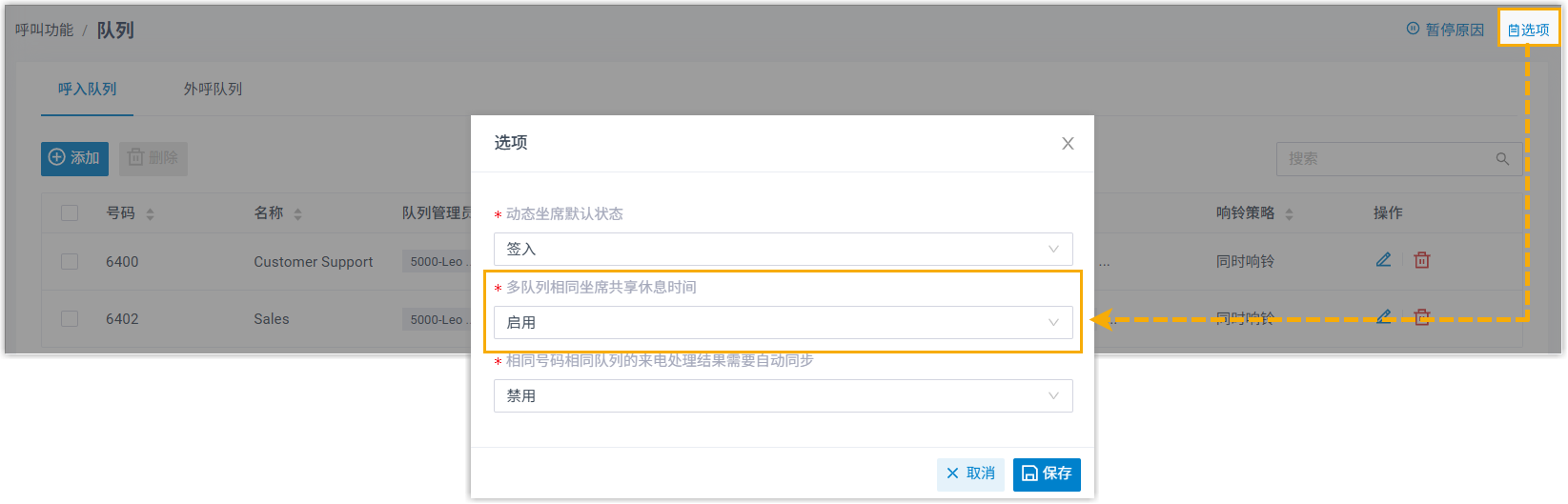Image resolution: width=1568 pixels, height=504 pixels.
Task: Click the 添加 button
Action: pyautogui.click(x=74, y=158)
